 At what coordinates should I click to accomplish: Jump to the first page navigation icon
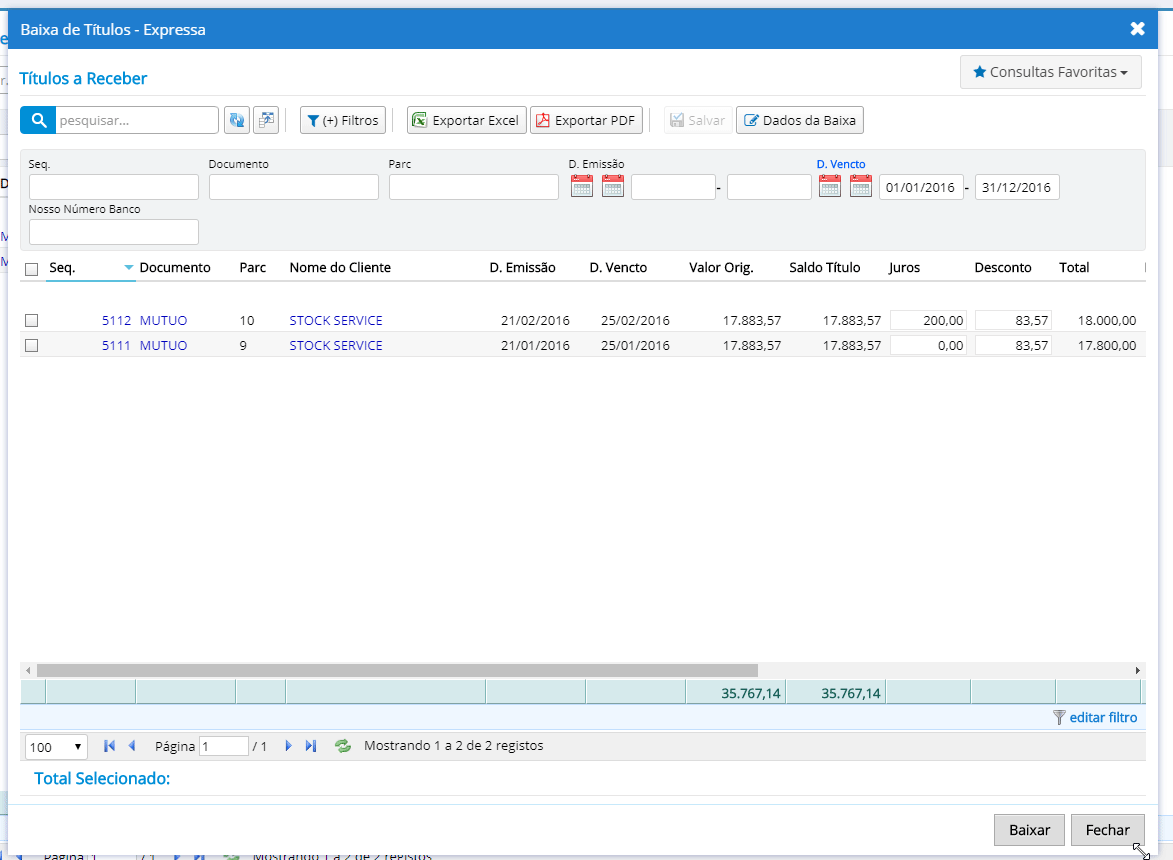[108, 745]
